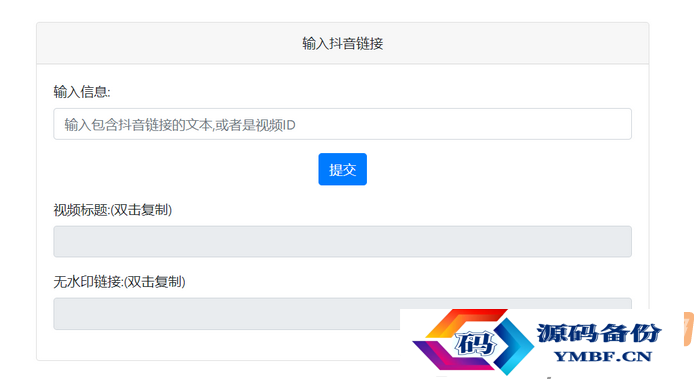The height and width of the screenshot is (387, 694).
Task: Click the 无水印链接:(双击复制) label
Action: (x=120, y=281)
